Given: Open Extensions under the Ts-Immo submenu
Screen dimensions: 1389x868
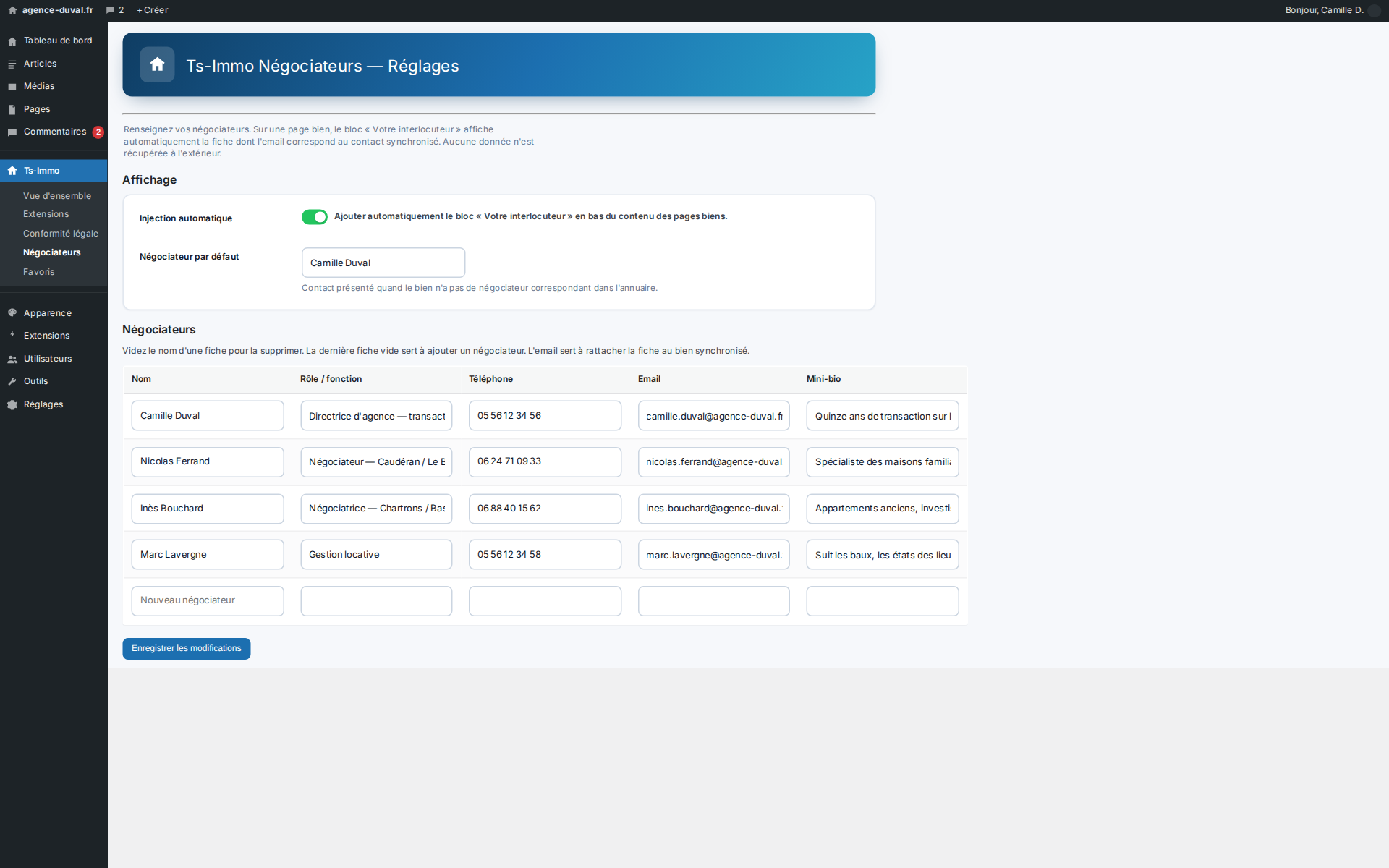Looking at the screenshot, I should coord(46,214).
